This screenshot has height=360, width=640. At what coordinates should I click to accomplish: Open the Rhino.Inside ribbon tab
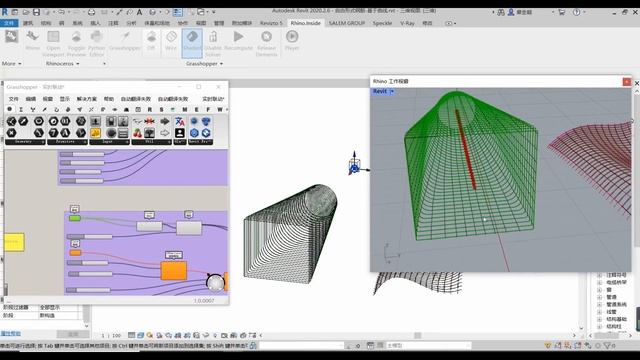click(x=305, y=23)
